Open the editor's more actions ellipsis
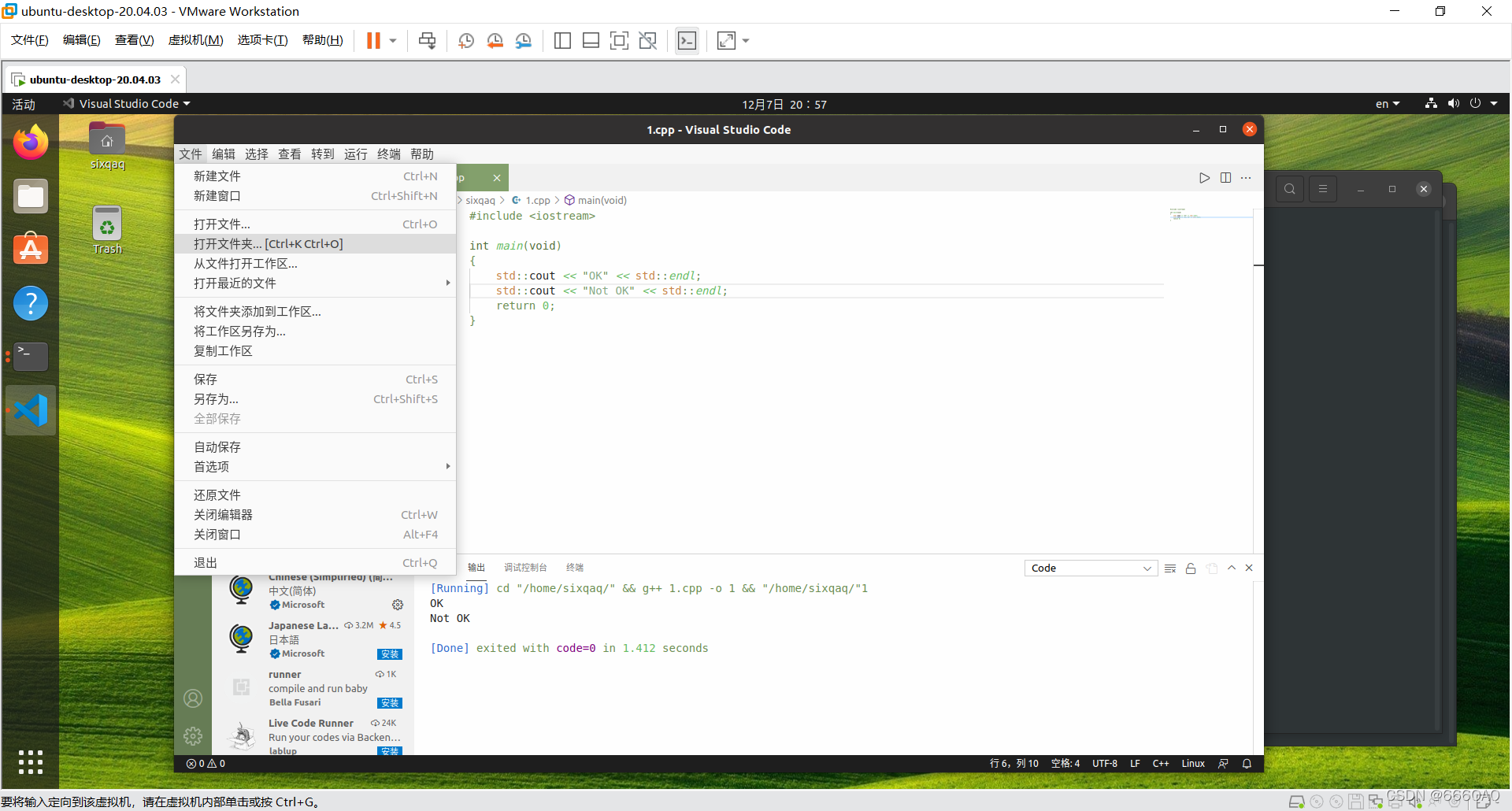 point(1246,178)
